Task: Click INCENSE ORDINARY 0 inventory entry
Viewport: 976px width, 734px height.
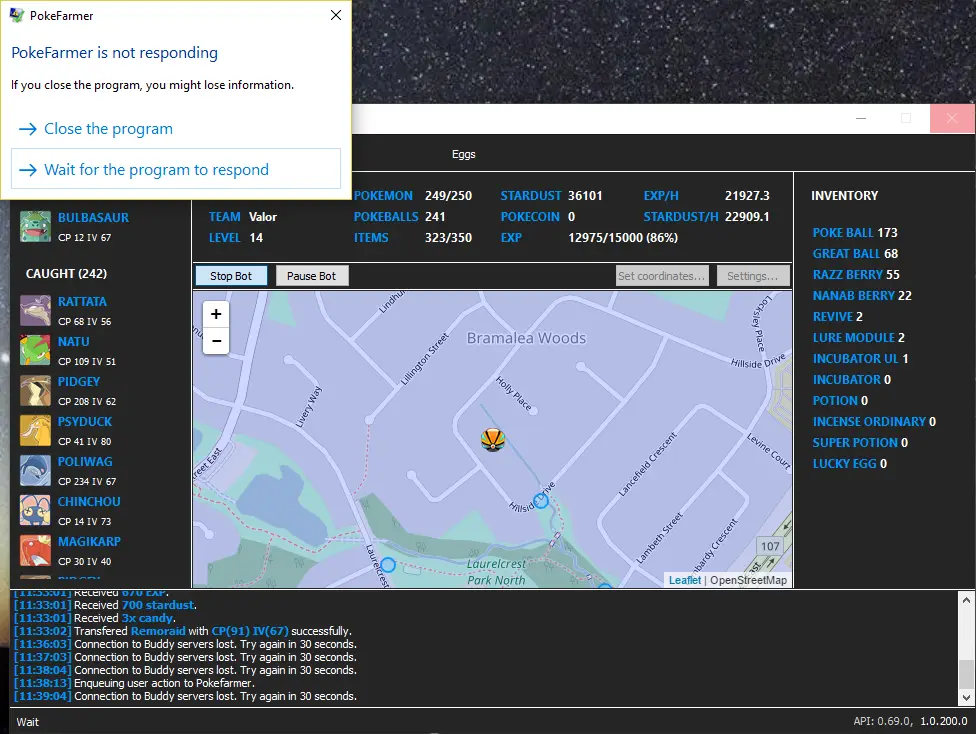Action: pyautogui.click(x=875, y=421)
